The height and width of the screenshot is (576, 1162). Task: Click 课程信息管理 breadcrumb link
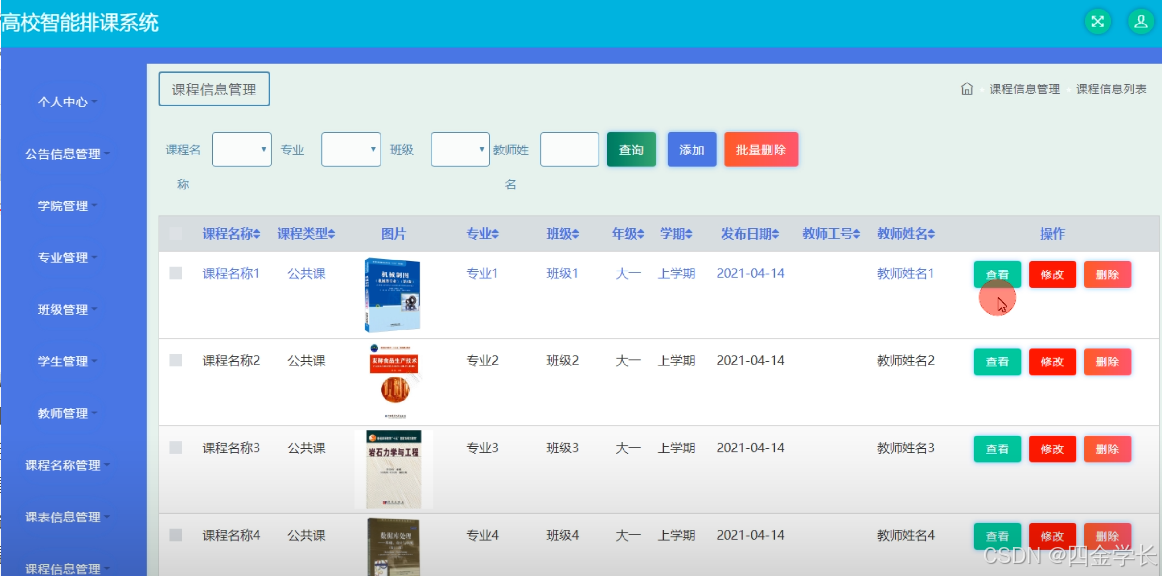(x=1025, y=90)
